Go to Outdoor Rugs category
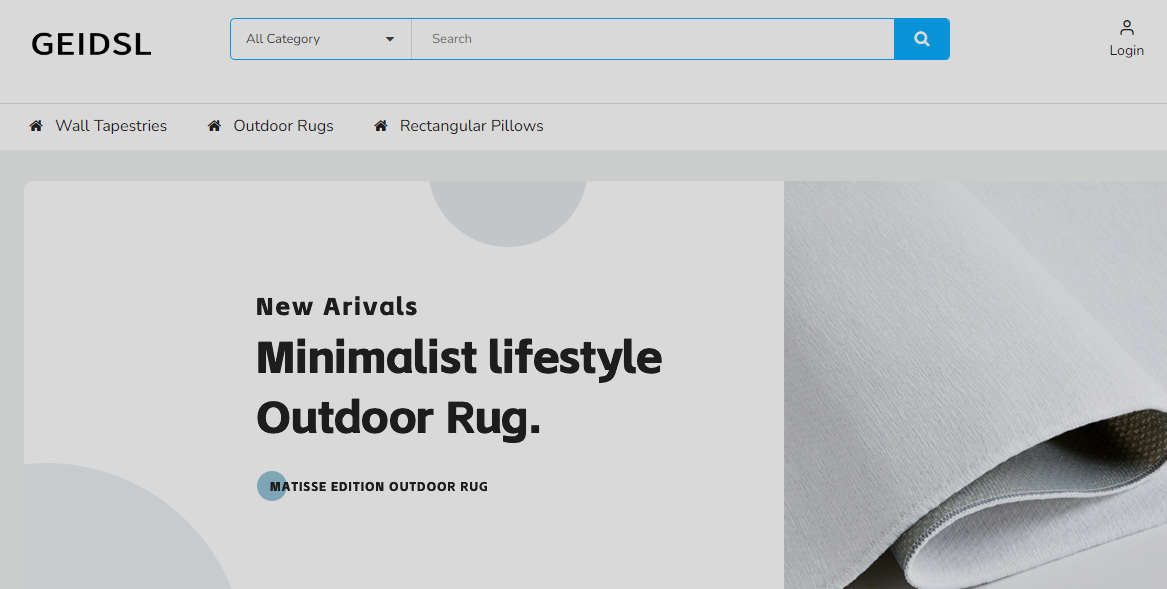The width and height of the screenshot is (1167, 589). (284, 126)
